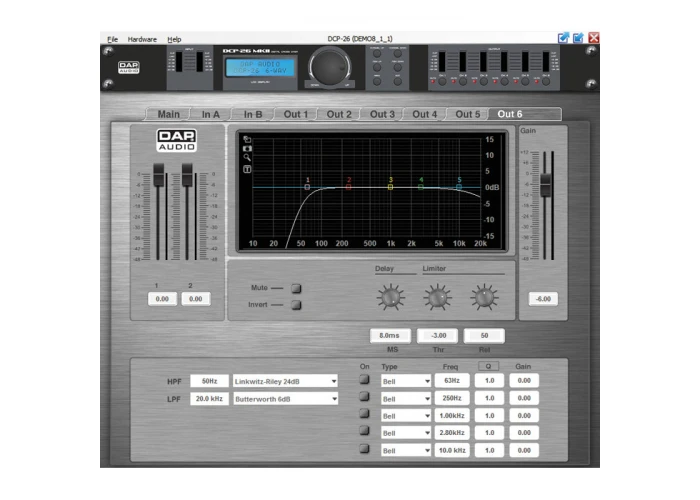The width and height of the screenshot is (700, 500).
Task: Click the Ch 6 round button on hardware outputs
Action: coord(546,82)
